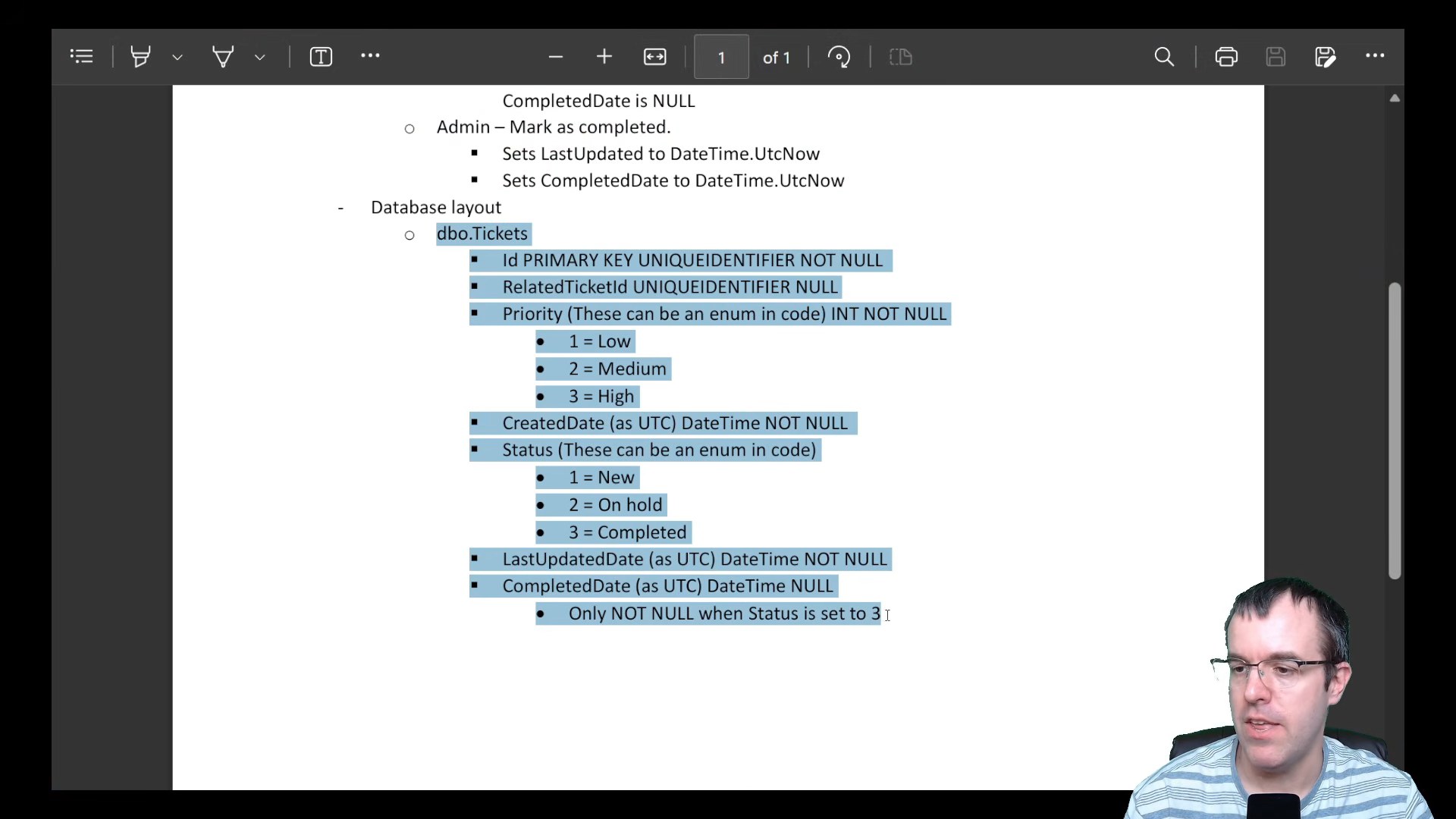Zoom out with the minus button
This screenshot has width=1456, height=819.
pos(555,57)
